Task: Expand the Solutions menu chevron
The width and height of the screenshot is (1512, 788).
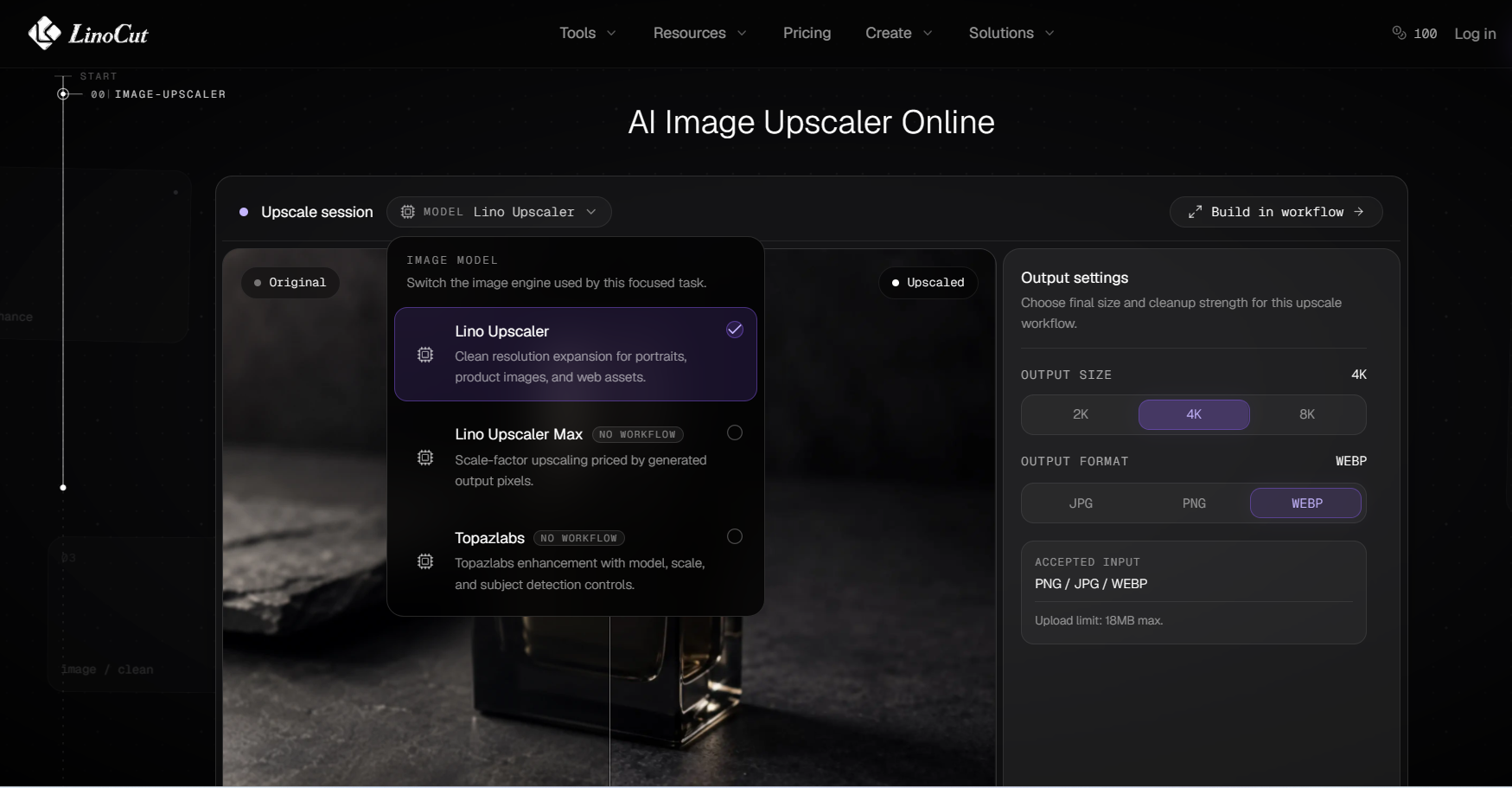Action: [1049, 33]
